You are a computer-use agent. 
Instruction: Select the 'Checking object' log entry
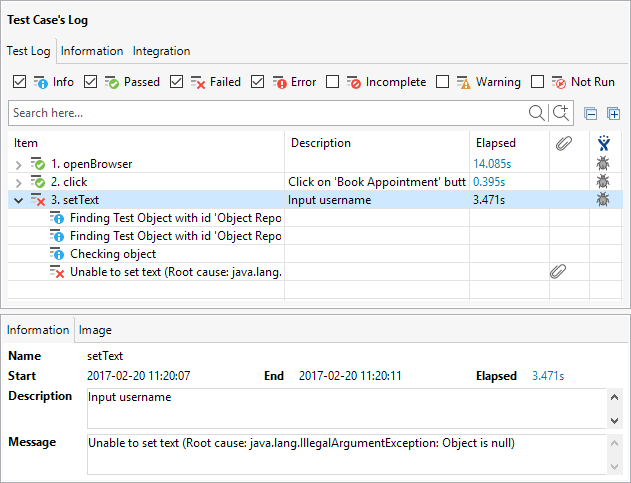[x=112, y=254]
